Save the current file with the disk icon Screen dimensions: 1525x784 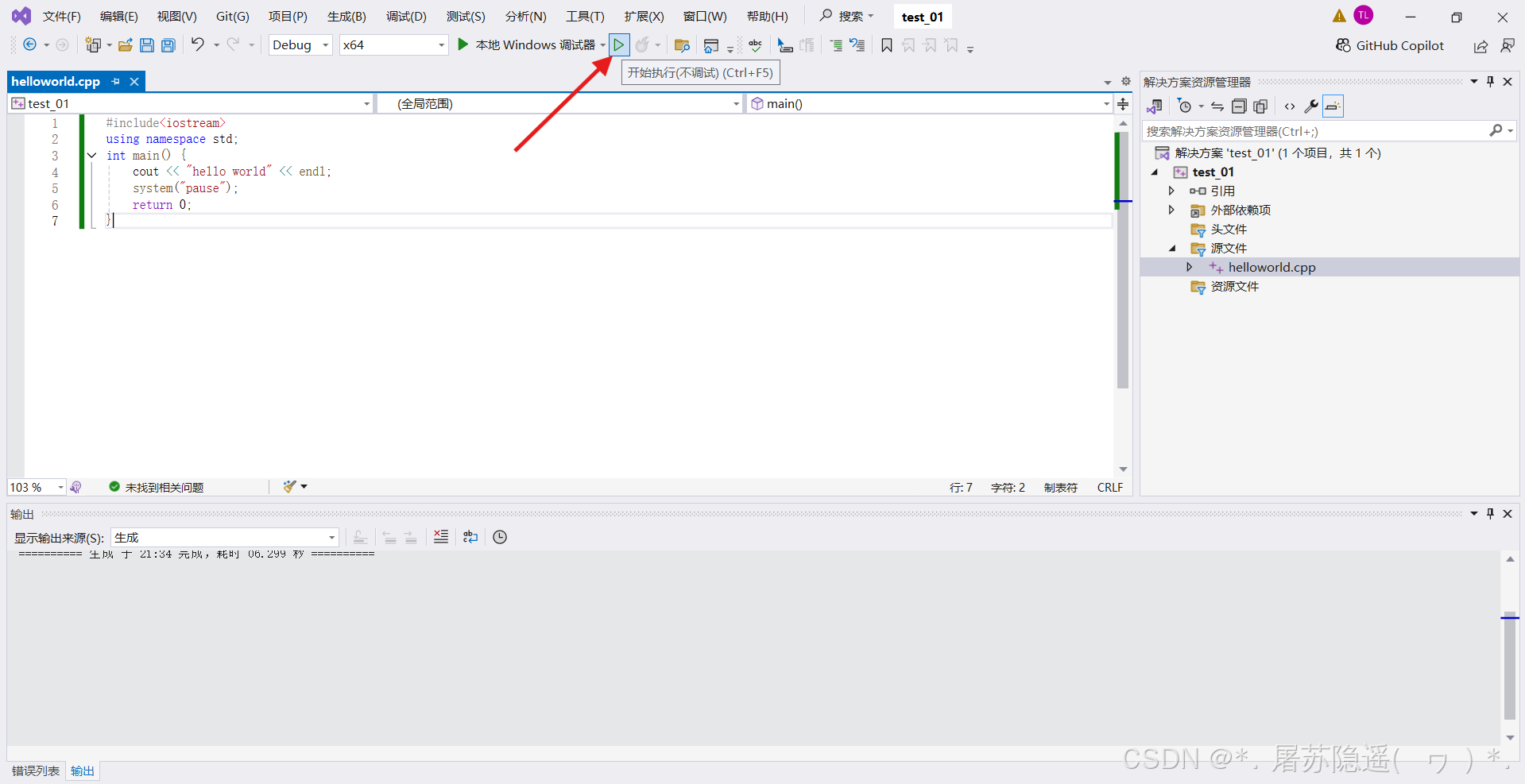point(147,45)
